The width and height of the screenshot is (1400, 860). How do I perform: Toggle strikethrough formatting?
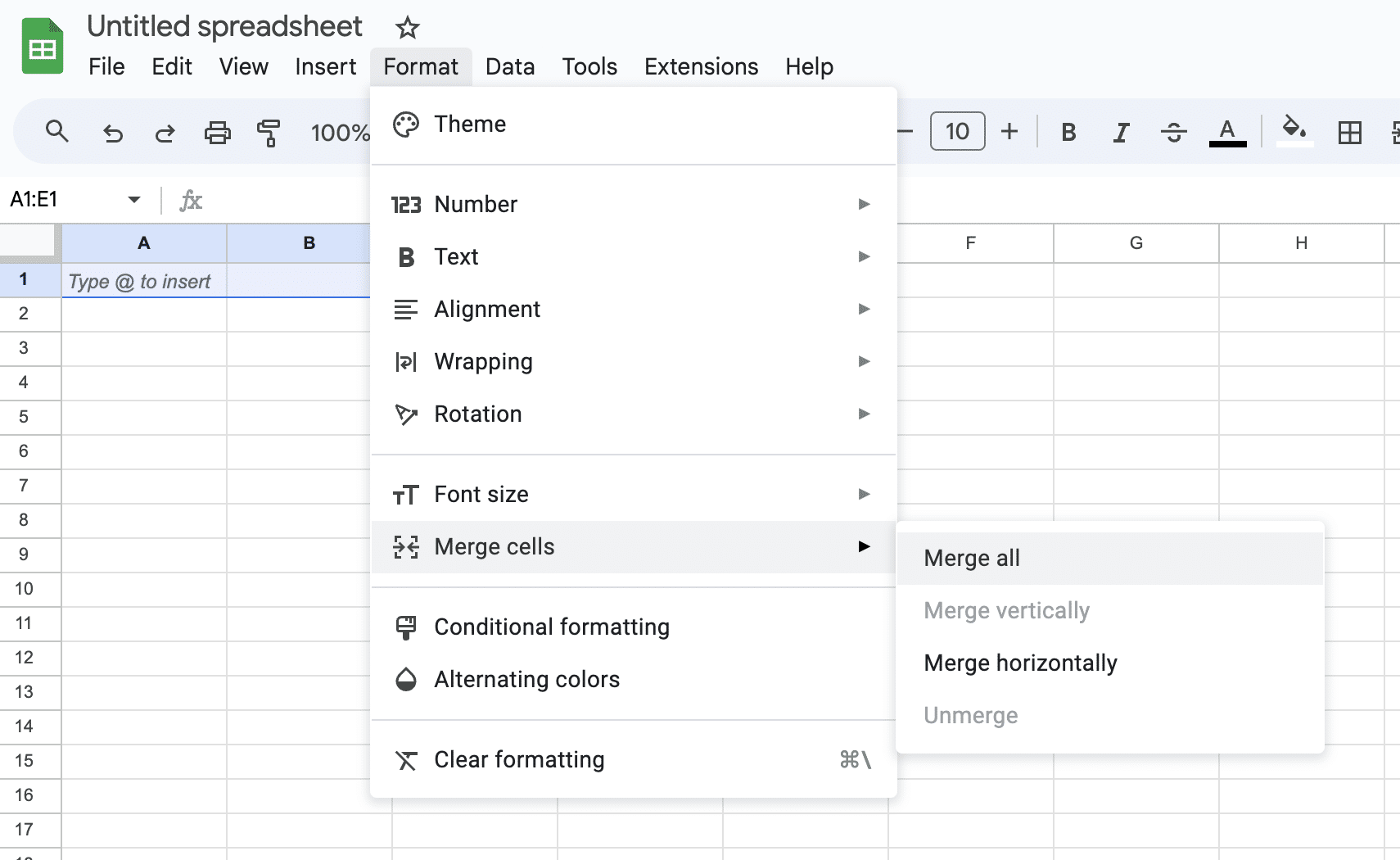tap(1173, 132)
